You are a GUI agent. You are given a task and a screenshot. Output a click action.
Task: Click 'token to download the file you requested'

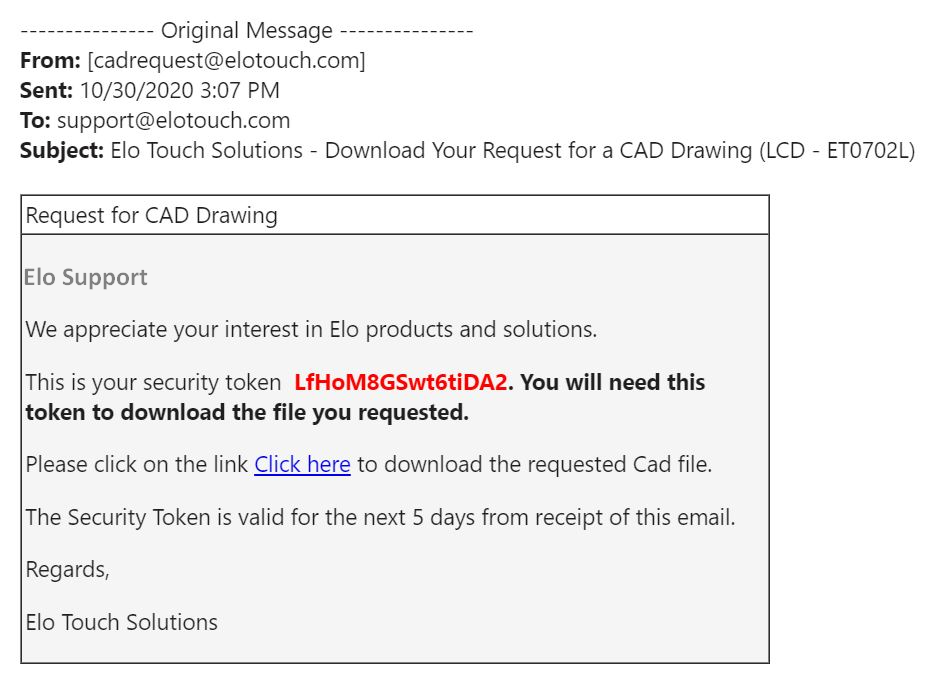247,412
